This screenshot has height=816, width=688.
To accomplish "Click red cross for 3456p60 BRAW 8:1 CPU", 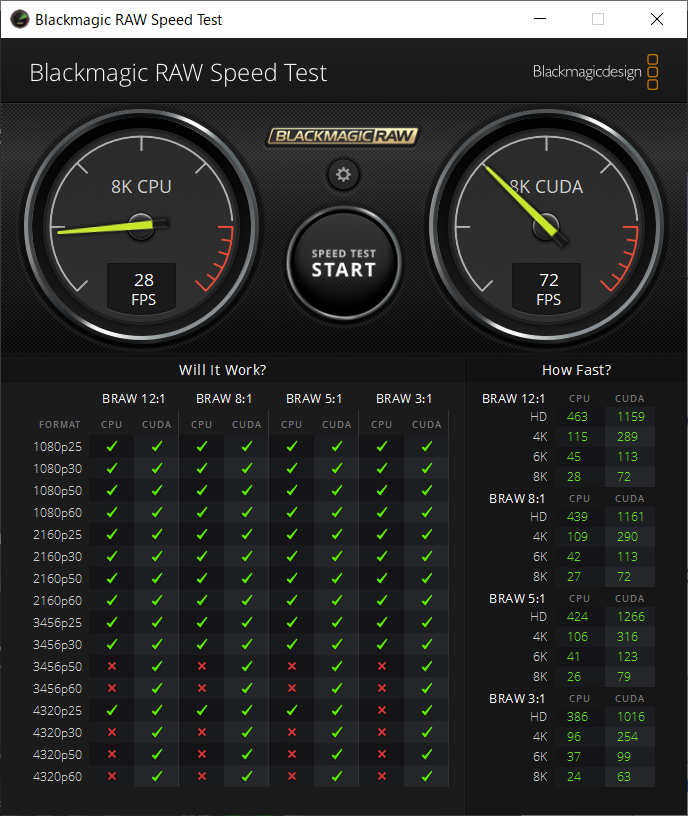I will coord(201,688).
